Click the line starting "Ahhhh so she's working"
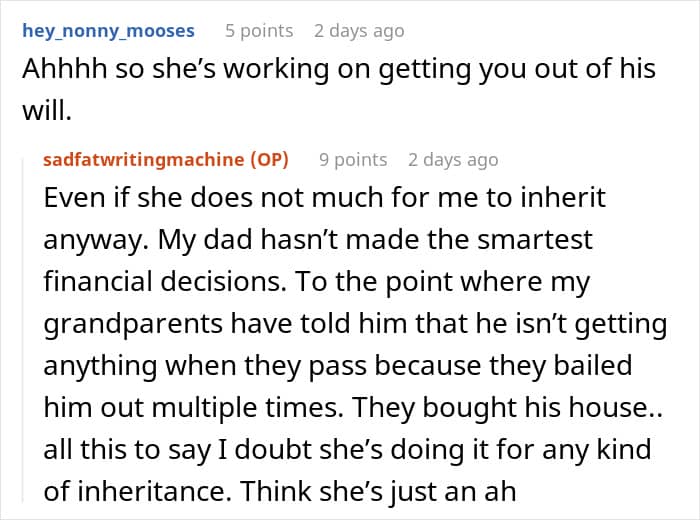The height and width of the screenshot is (520, 700). tap(338, 69)
